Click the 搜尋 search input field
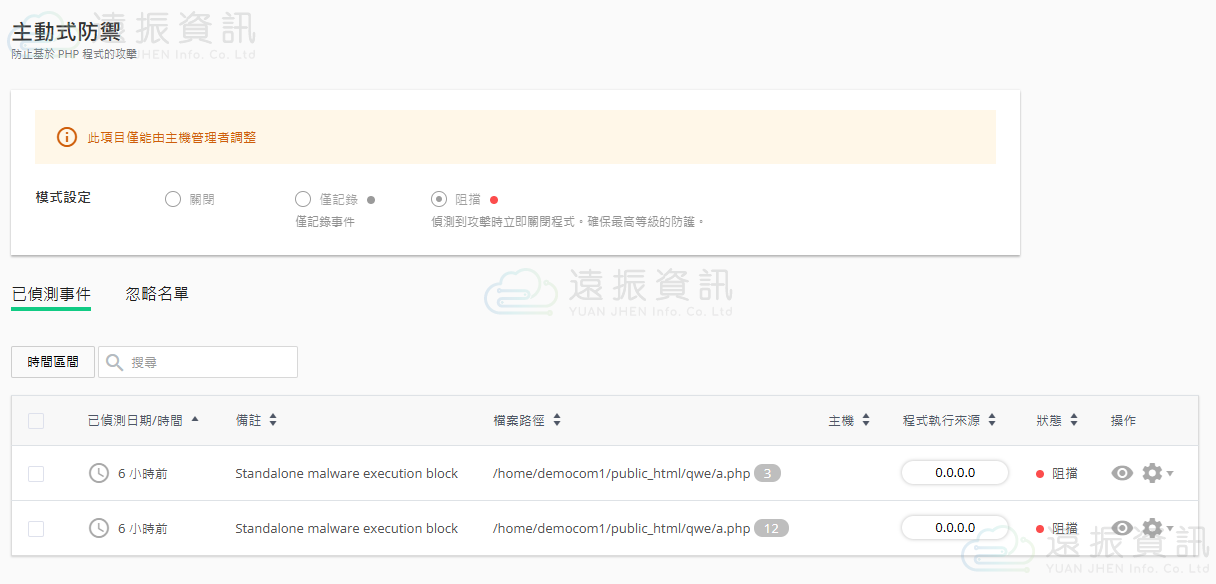The height and width of the screenshot is (584, 1216). [x=210, y=362]
